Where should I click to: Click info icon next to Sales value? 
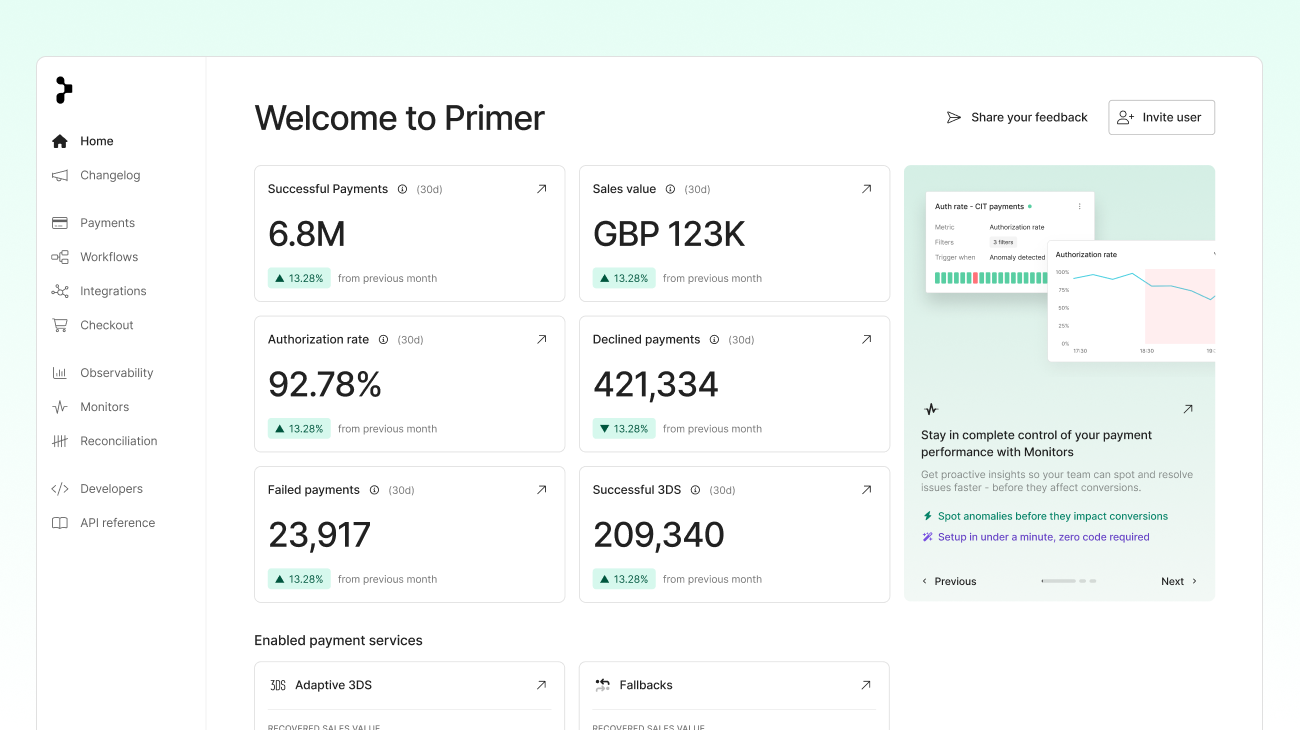click(670, 189)
